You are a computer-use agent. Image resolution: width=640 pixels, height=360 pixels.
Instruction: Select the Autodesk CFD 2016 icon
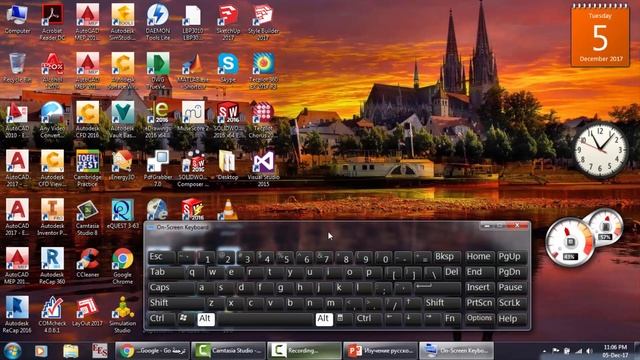click(x=87, y=120)
